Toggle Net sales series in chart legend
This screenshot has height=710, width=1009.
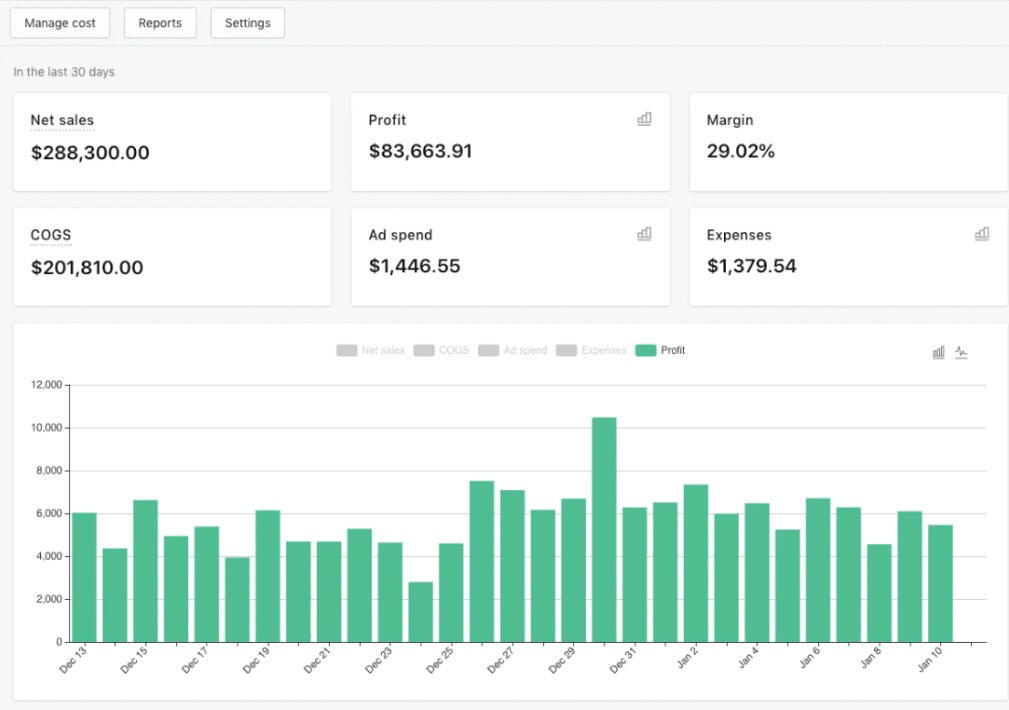(371, 351)
